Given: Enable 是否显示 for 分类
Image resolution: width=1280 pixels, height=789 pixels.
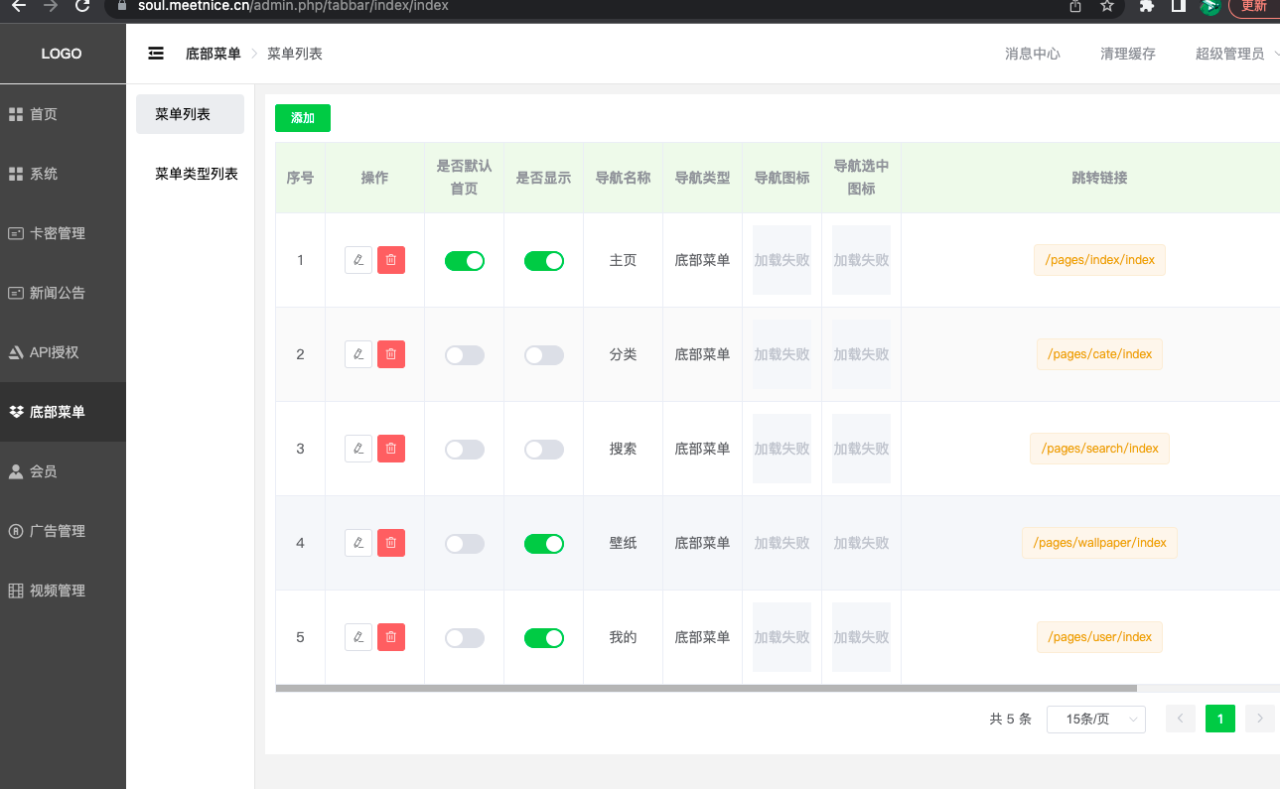Looking at the screenshot, I should point(544,354).
